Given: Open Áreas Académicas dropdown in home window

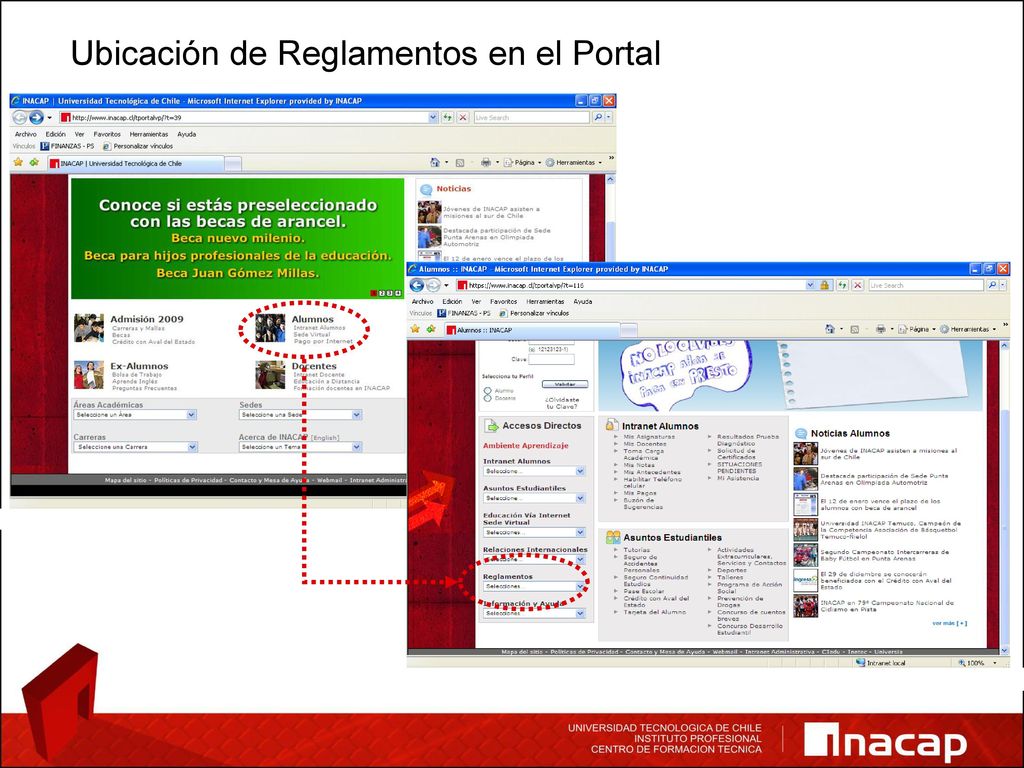Looking at the screenshot, I should 135,415.
